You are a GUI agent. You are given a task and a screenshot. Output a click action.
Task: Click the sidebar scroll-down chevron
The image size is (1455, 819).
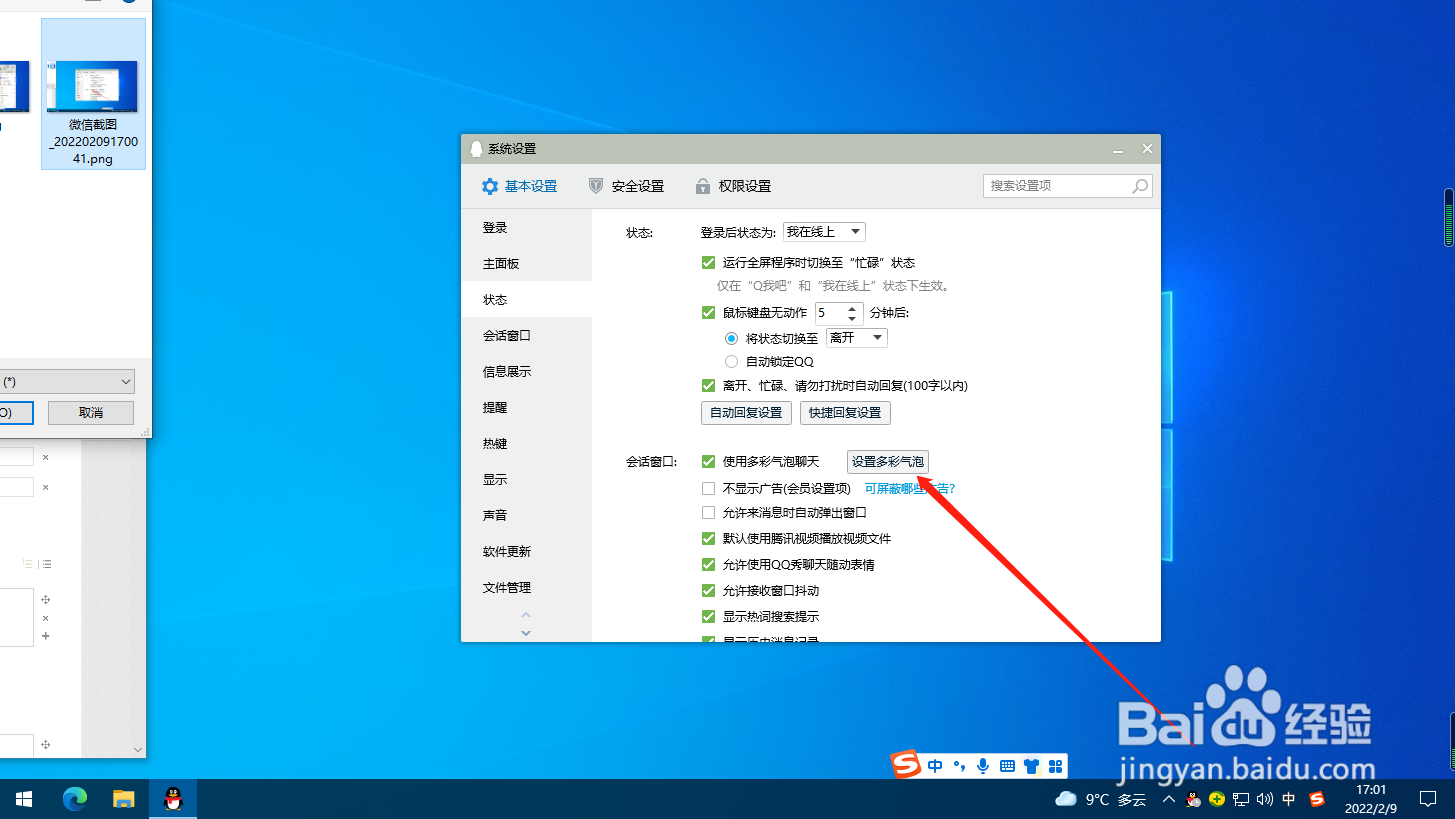tap(526, 632)
